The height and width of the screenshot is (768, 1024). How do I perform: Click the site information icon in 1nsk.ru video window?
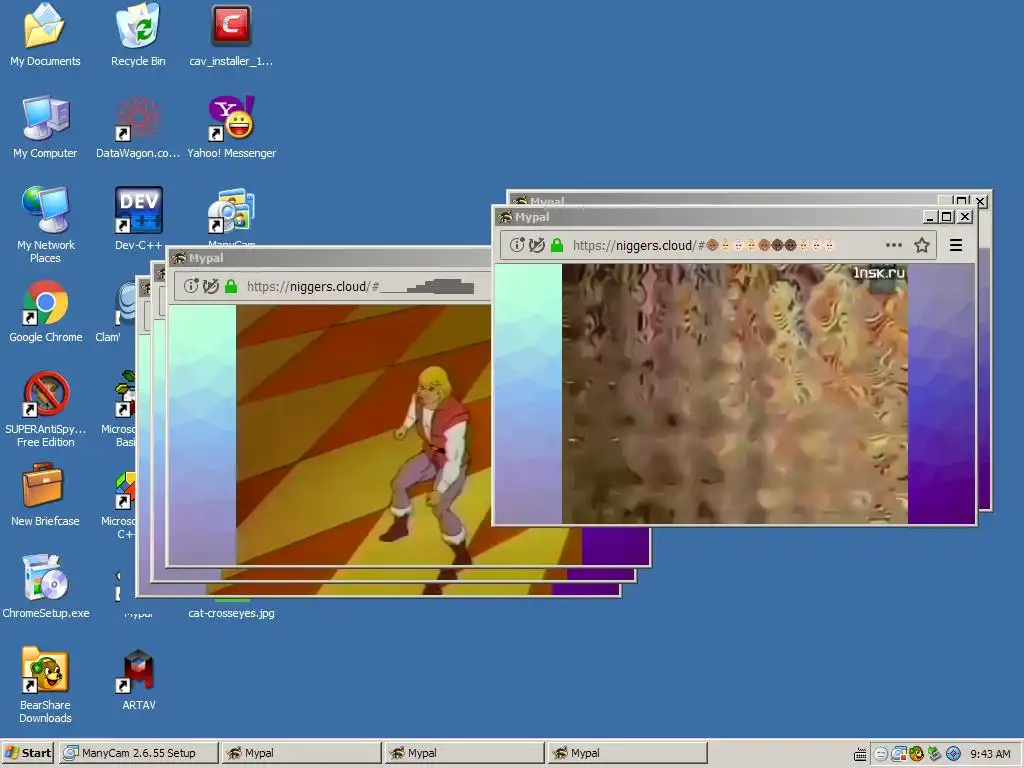click(x=517, y=245)
